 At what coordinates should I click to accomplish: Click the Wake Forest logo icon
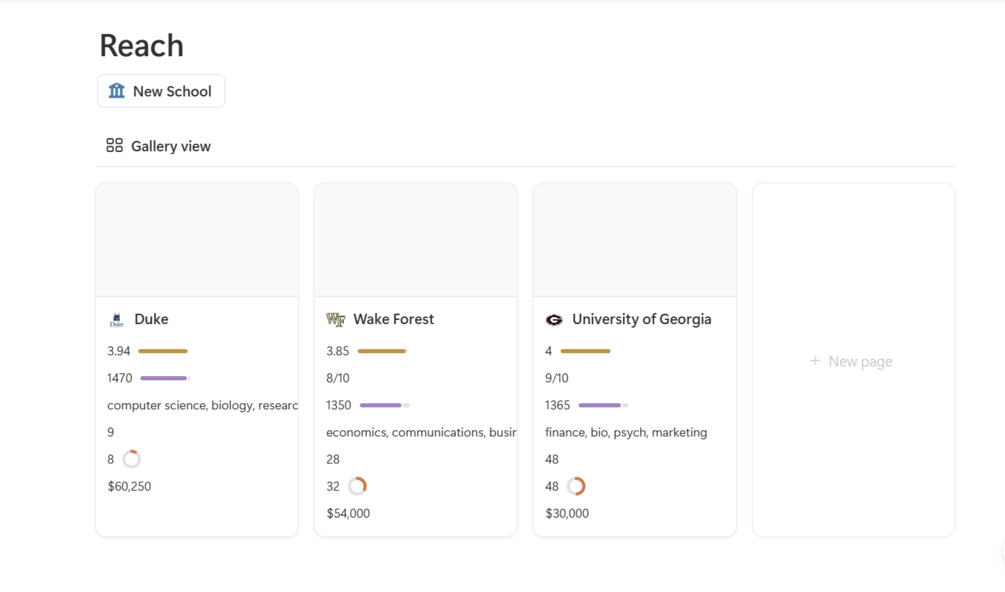click(336, 320)
